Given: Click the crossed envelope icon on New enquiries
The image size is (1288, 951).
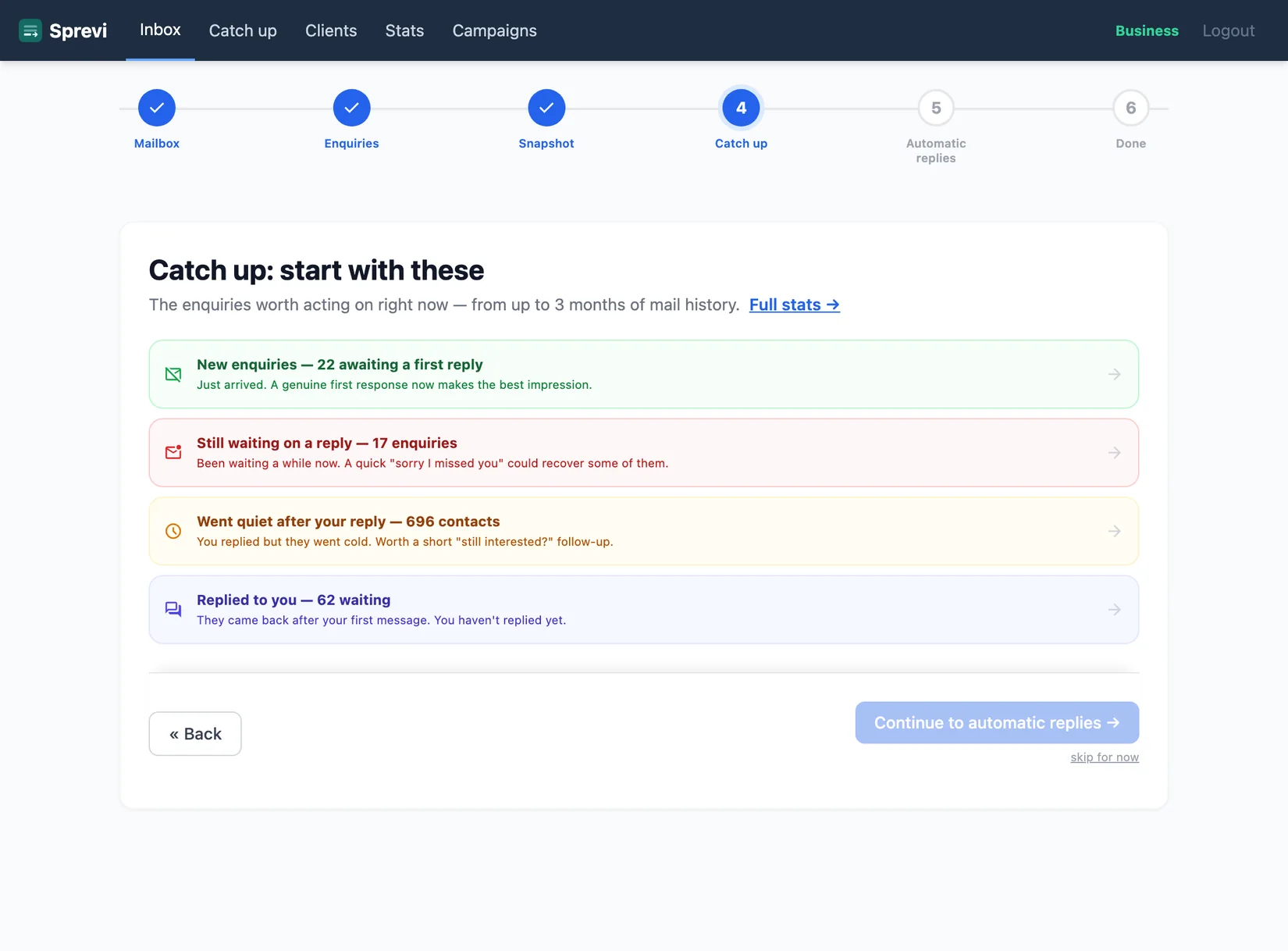Looking at the screenshot, I should pos(173,375).
